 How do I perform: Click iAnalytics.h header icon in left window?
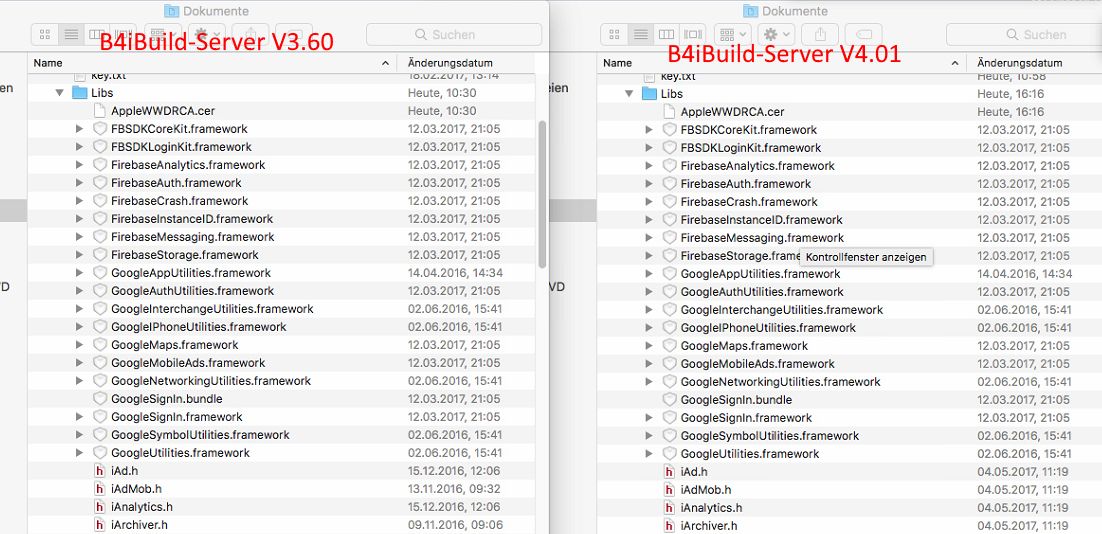point(99,507)
